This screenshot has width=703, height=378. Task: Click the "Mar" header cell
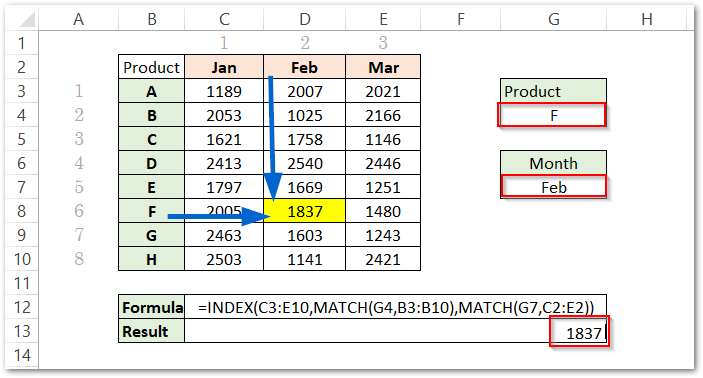pos(383,67)
